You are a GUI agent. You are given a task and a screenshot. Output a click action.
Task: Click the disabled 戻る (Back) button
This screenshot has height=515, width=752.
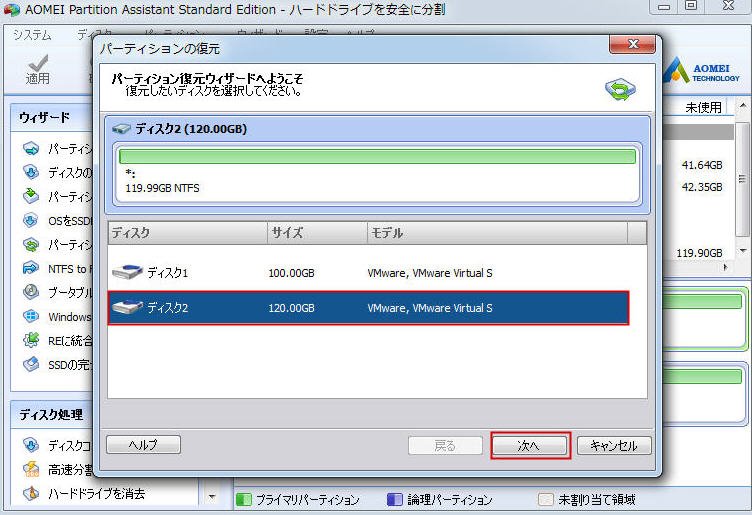[445, 445]
